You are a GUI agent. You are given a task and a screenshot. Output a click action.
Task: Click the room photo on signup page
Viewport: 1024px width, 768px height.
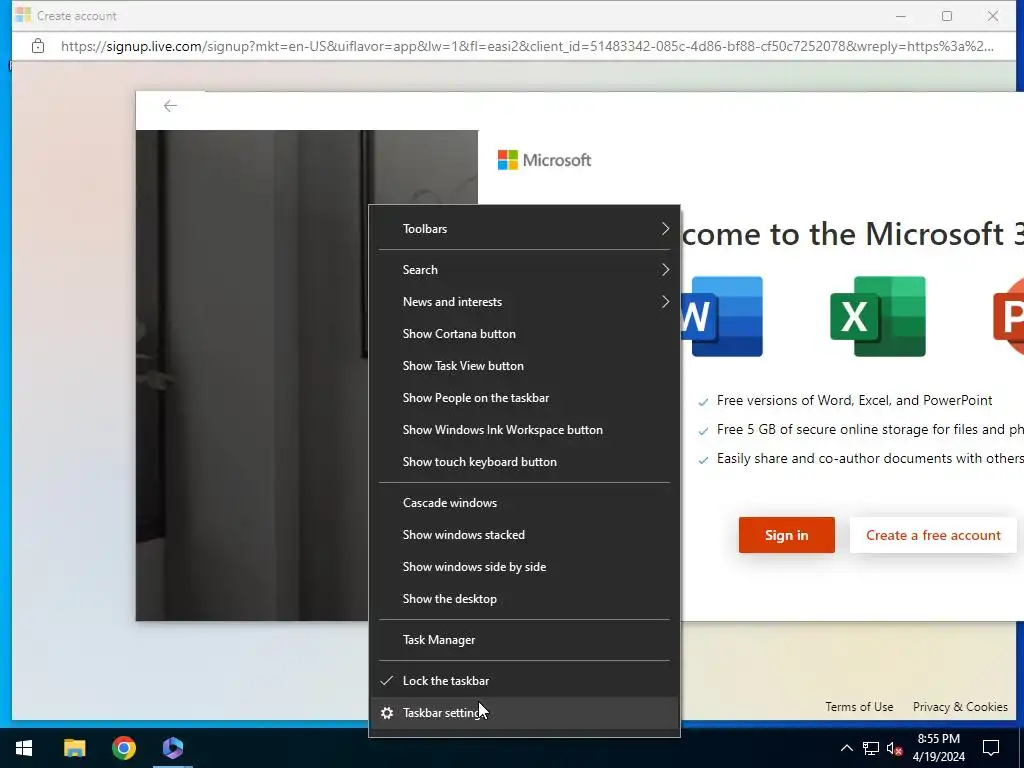coord(252,376)
